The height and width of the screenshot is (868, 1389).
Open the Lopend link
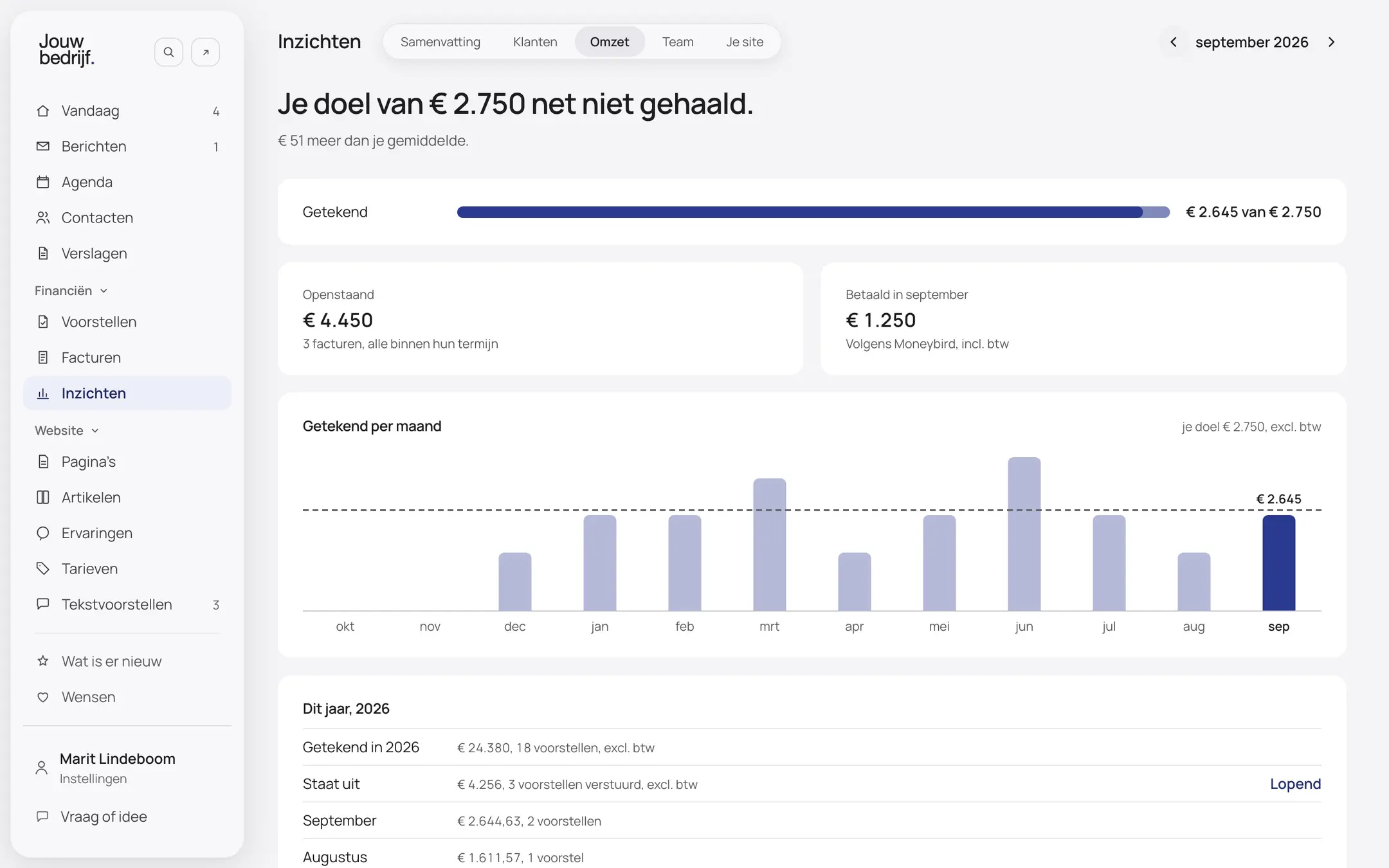click(1295, 784)
